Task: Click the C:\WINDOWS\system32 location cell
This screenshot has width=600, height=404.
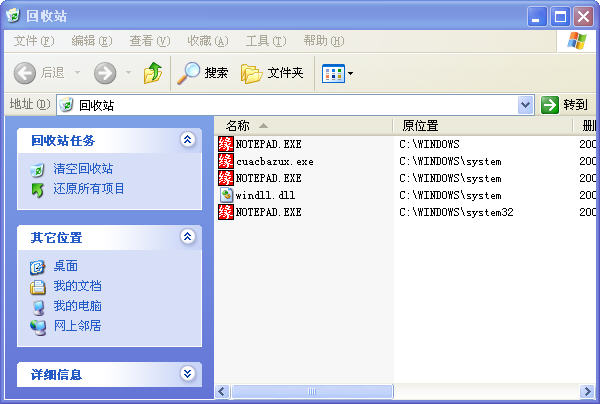Action: pyautogui.click(x=456, y=212)
